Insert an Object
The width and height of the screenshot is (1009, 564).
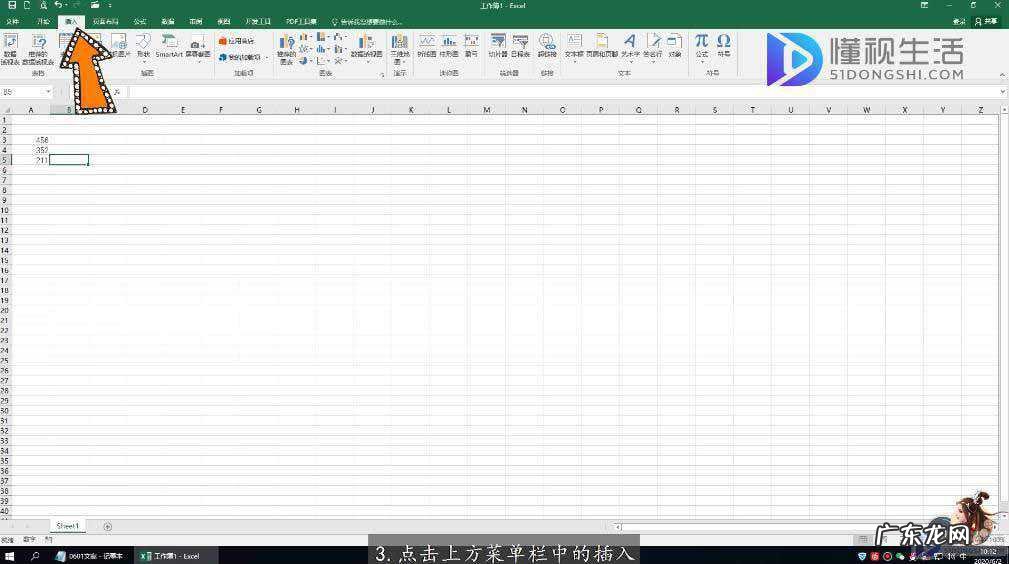(674, 46)
